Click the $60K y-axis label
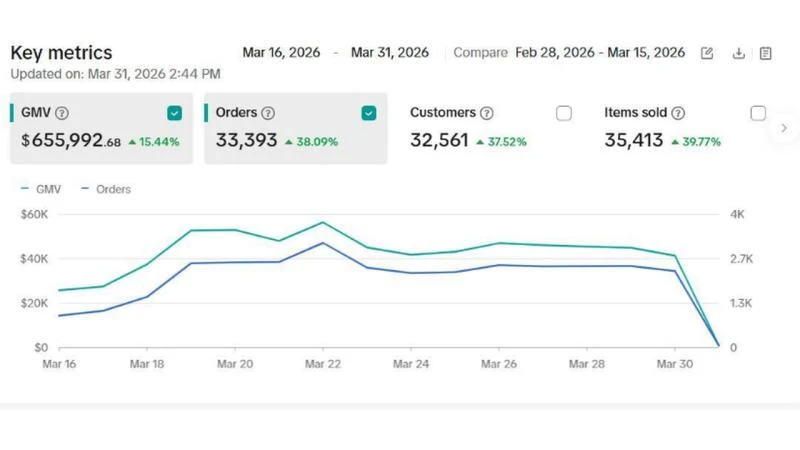Viewport: 800px width, 450px height. pyautogui.click(x=34, y=214)
